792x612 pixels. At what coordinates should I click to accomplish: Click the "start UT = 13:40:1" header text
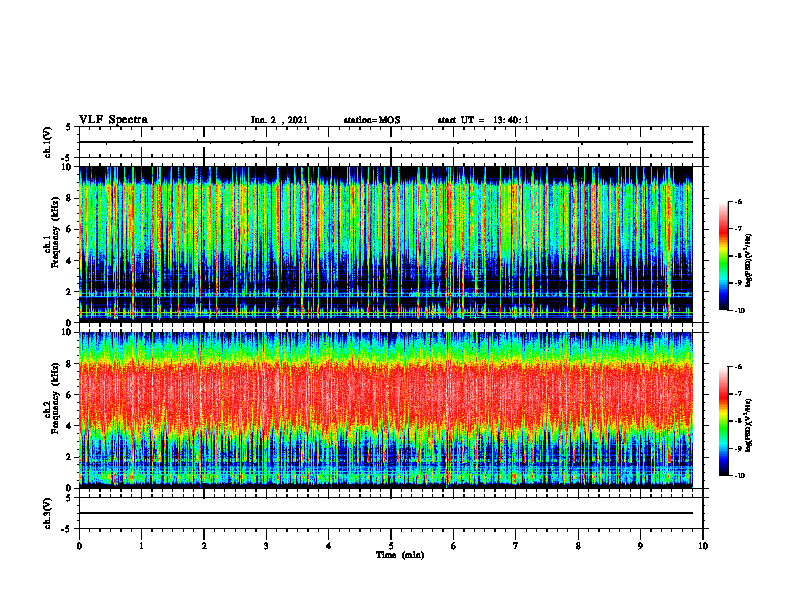(x=483, y=120)
